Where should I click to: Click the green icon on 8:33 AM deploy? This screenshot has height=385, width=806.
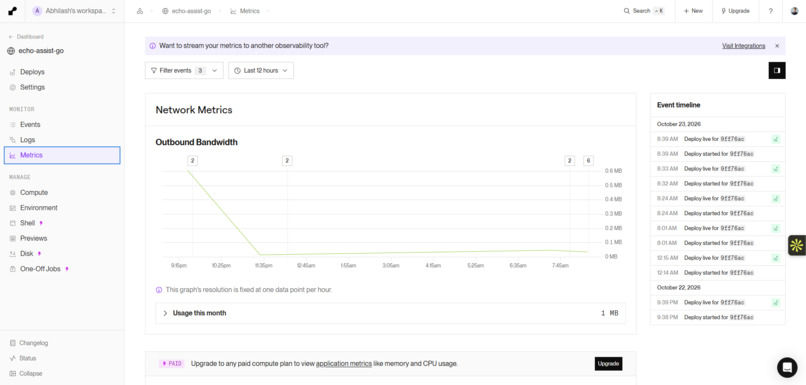coord(775,169)
